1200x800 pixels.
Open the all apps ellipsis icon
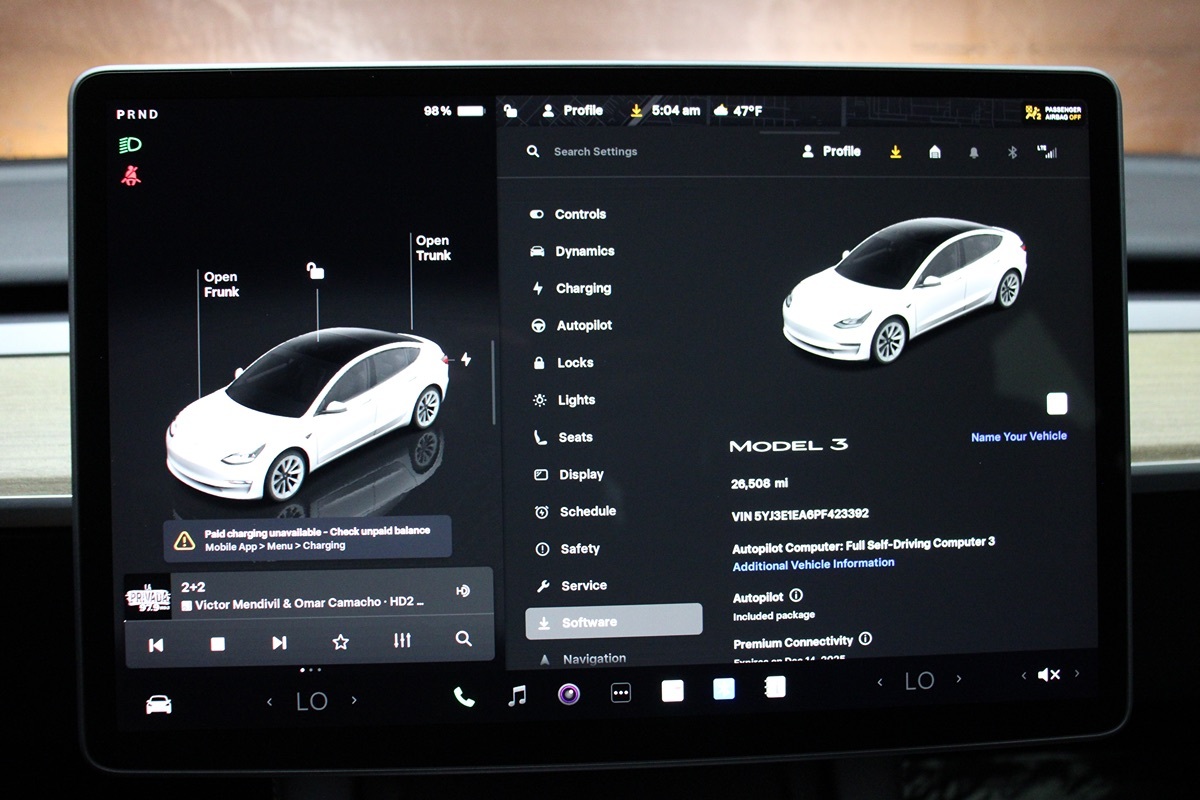pyautogui.click(x=621, y=693)
